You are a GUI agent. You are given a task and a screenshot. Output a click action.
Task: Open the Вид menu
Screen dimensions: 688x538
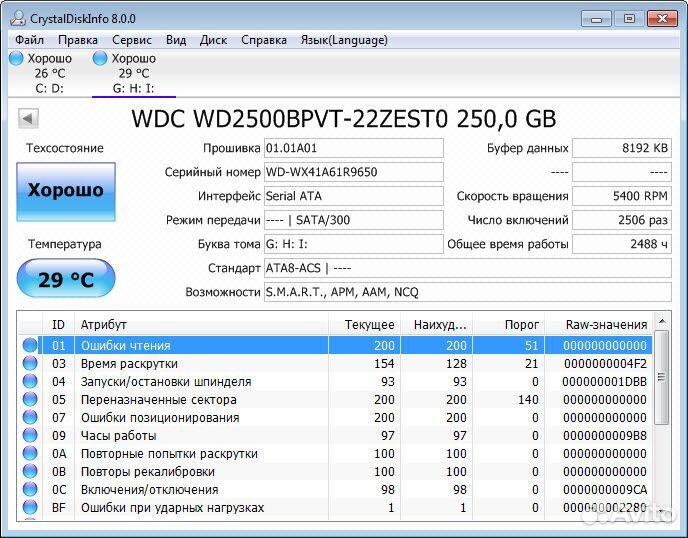tap(176, 40)
